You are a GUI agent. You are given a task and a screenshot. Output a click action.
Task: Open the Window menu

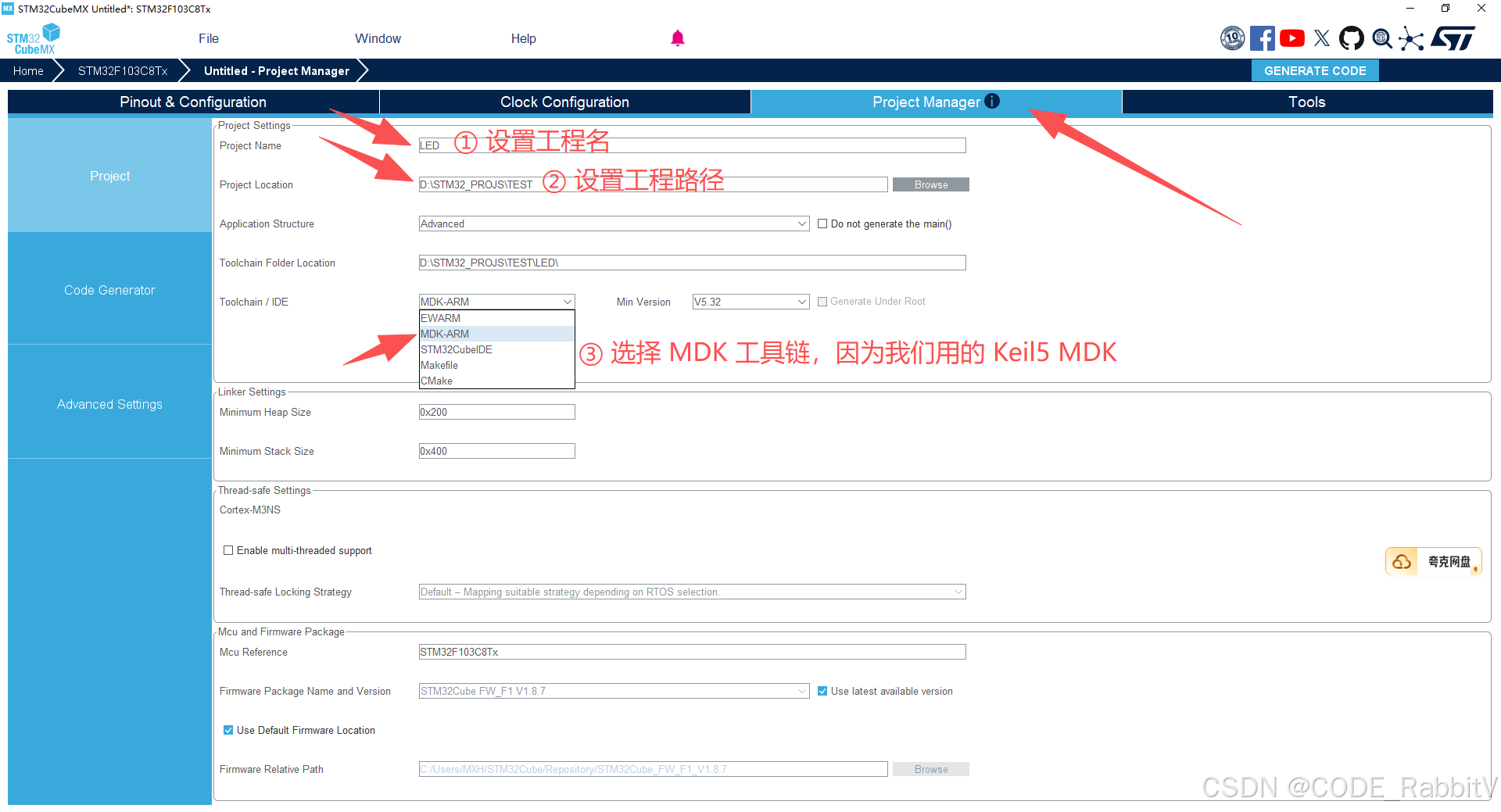pyautogui.click(x=378, y=38)
